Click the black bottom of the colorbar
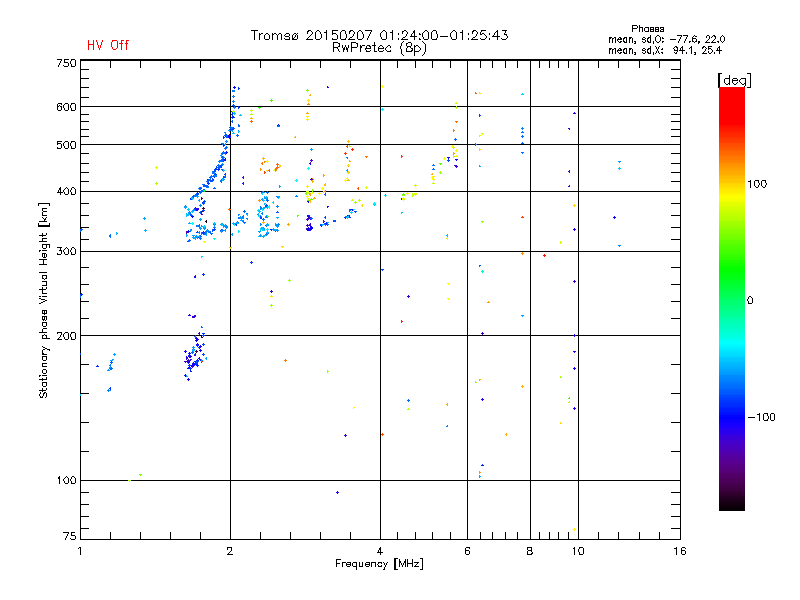Screen dimensions: 800x600 point(732,503)
